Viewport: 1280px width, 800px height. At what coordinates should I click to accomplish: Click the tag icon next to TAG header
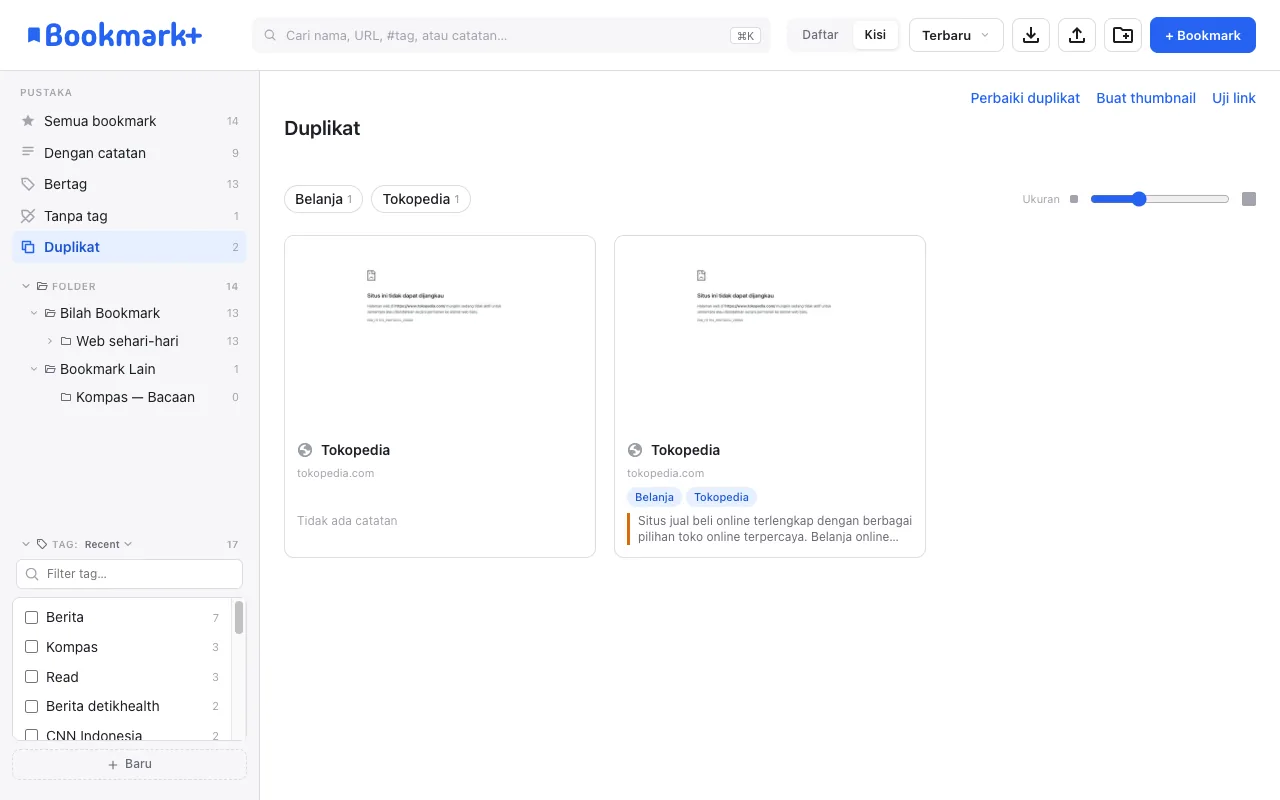[x=42, y=545]
